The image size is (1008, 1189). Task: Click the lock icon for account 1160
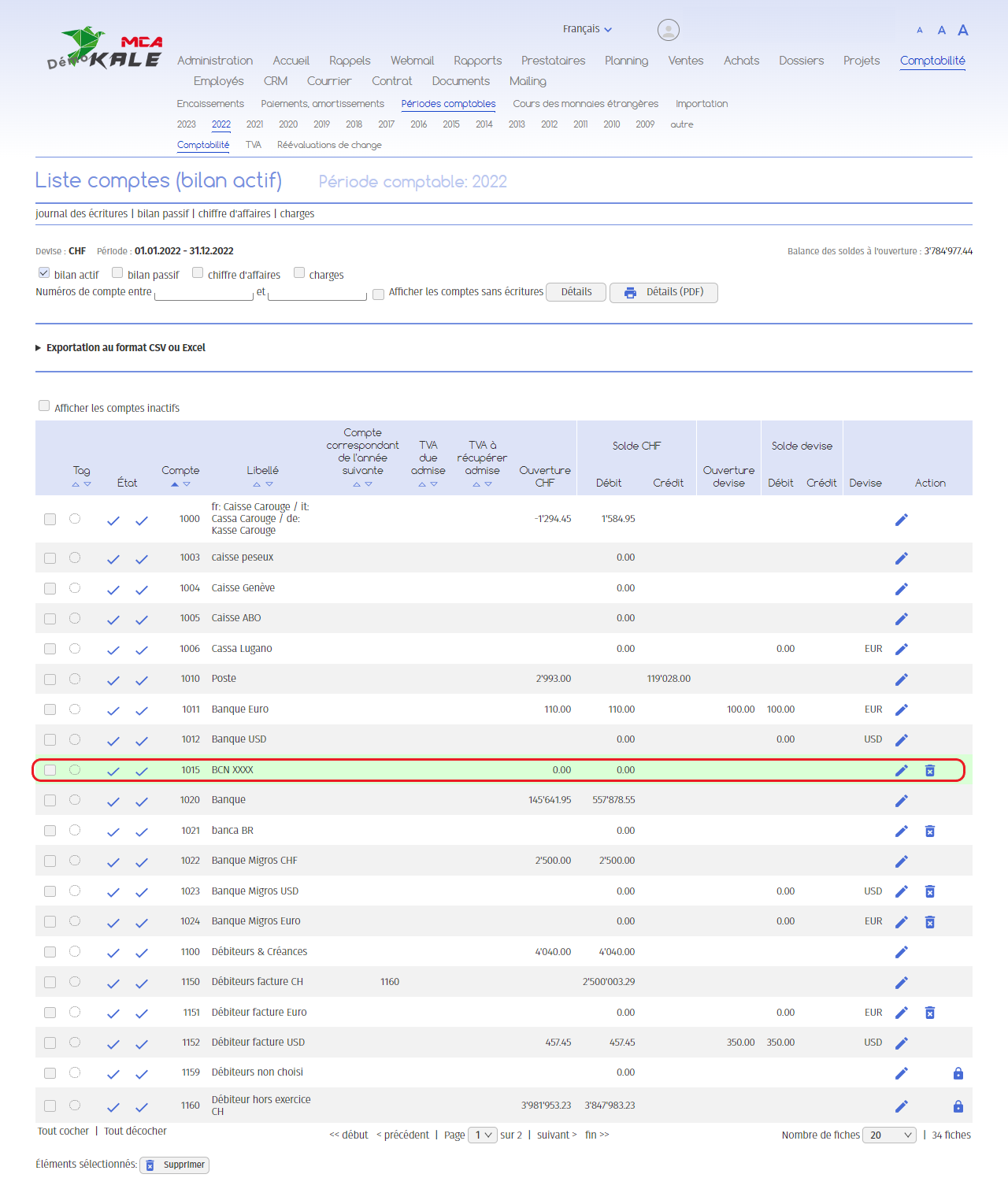pyautogui.click(x=958, y=1106)
